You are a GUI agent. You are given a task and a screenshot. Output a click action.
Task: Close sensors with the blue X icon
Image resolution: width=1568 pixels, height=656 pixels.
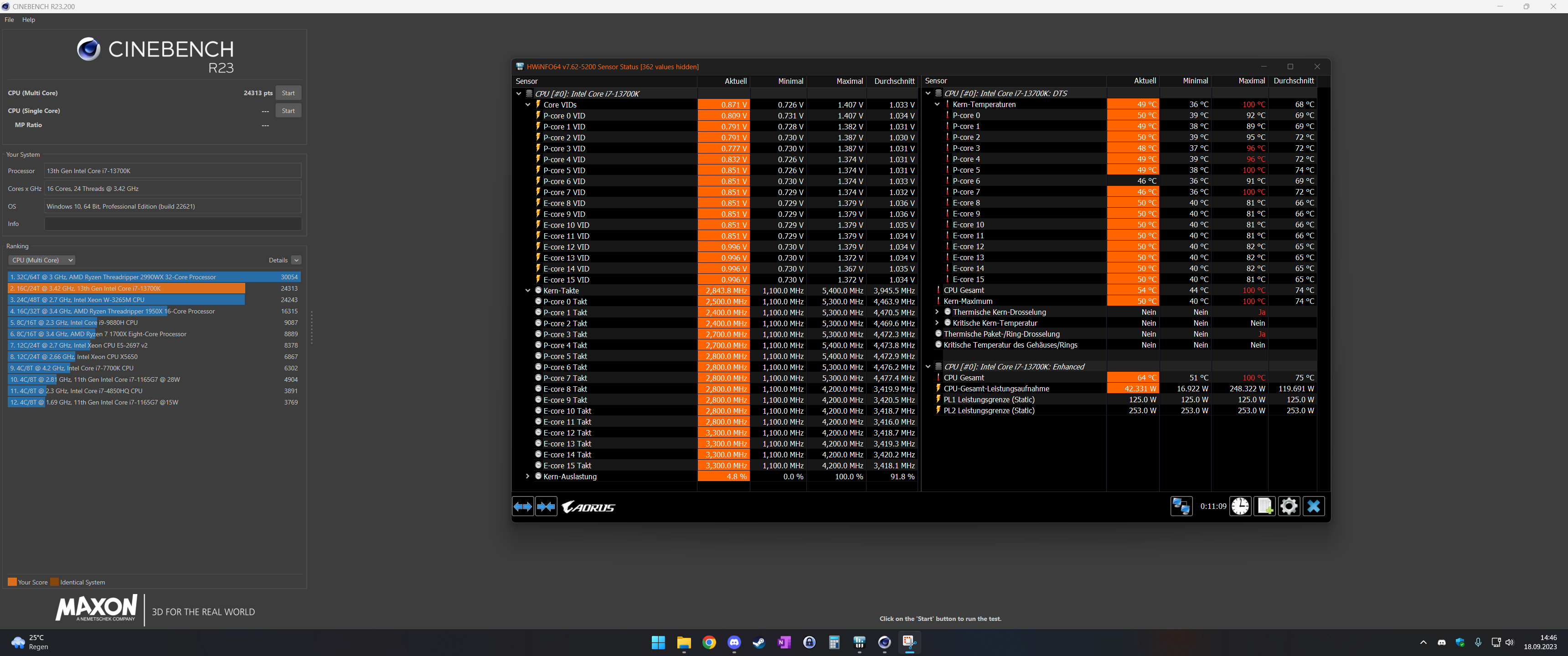click(x=1314, y=506)
